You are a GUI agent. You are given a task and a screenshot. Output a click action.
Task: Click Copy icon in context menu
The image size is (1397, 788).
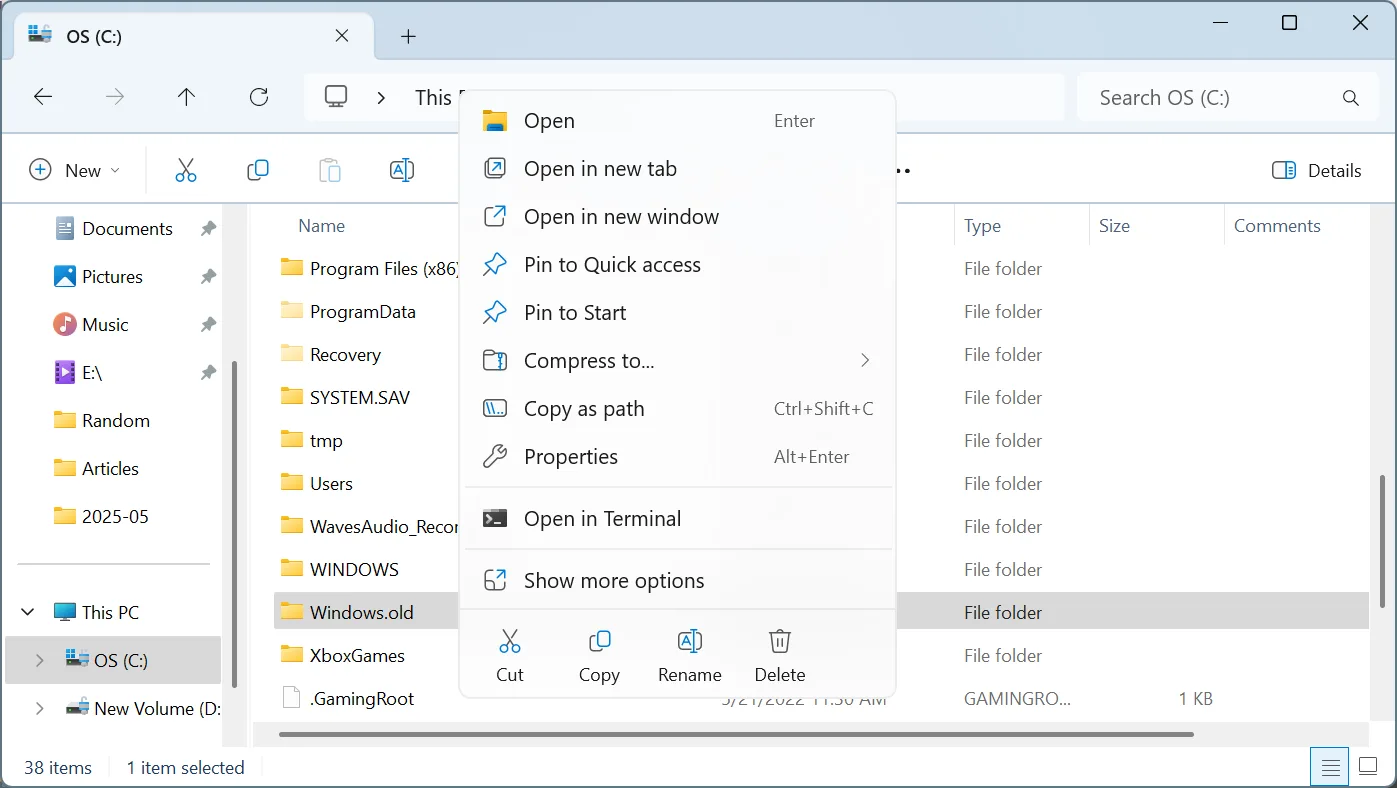(599, 641)
